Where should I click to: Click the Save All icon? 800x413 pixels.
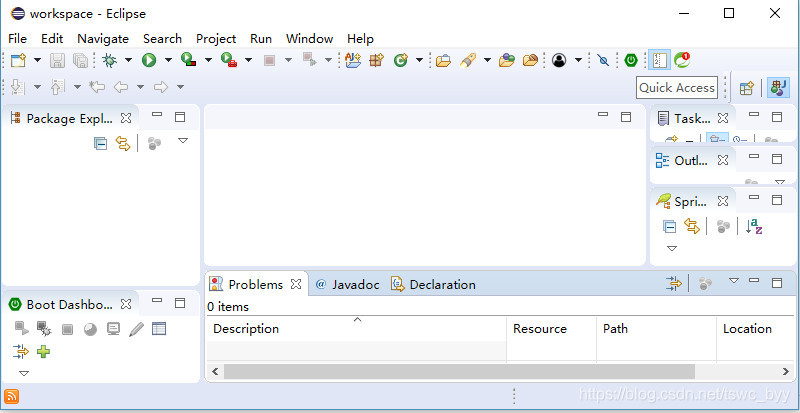(81, 60)
